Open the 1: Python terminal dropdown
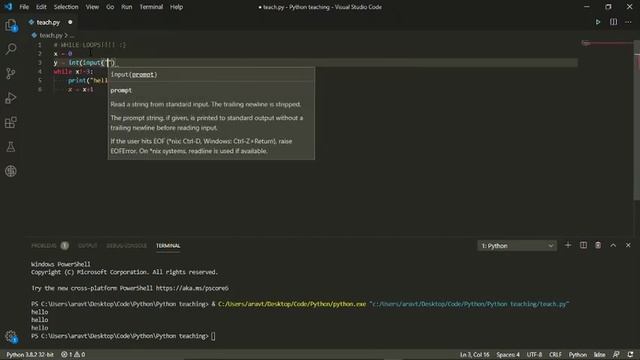The width and height of the screenshot is (640, 360). [x=517, y=245]
